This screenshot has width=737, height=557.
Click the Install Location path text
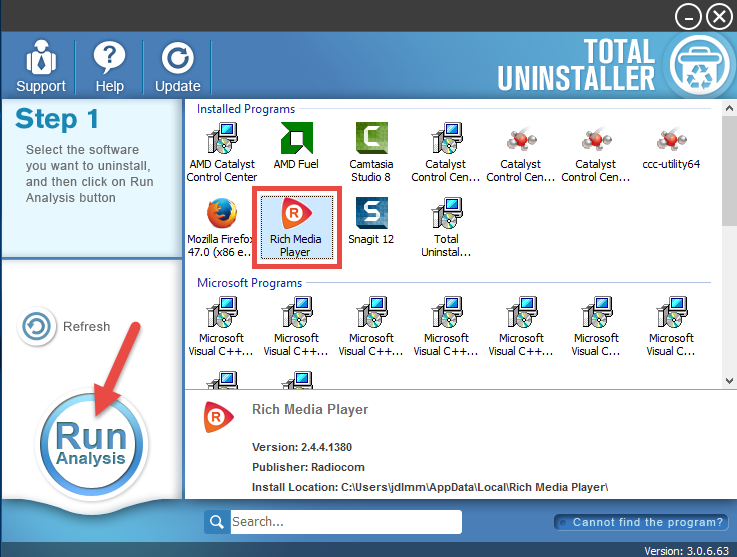pos(430,487)
